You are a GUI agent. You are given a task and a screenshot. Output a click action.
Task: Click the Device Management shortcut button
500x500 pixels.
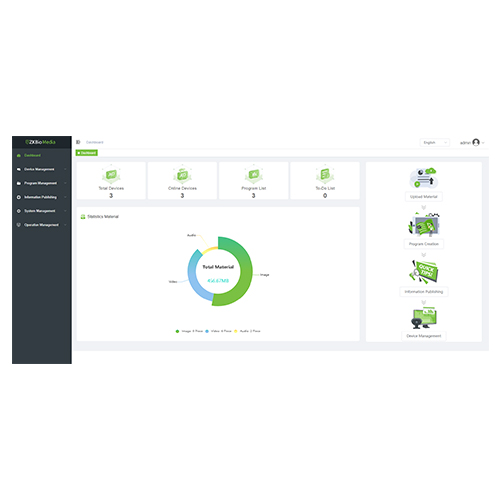424,336
